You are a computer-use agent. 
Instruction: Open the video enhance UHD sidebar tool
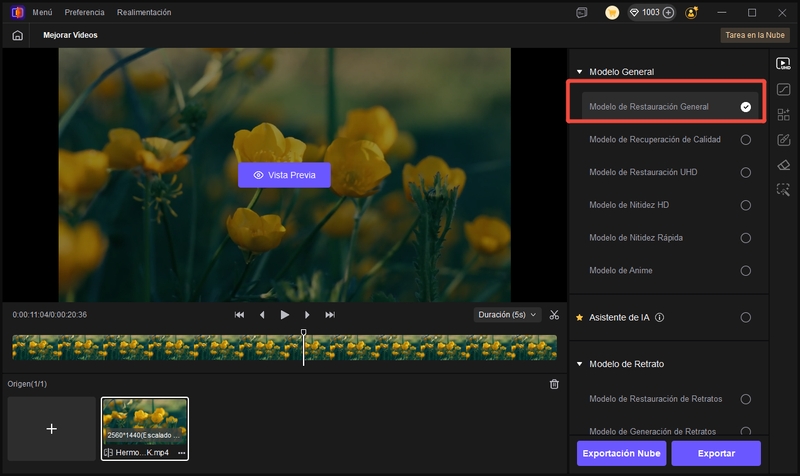point(783,64)
